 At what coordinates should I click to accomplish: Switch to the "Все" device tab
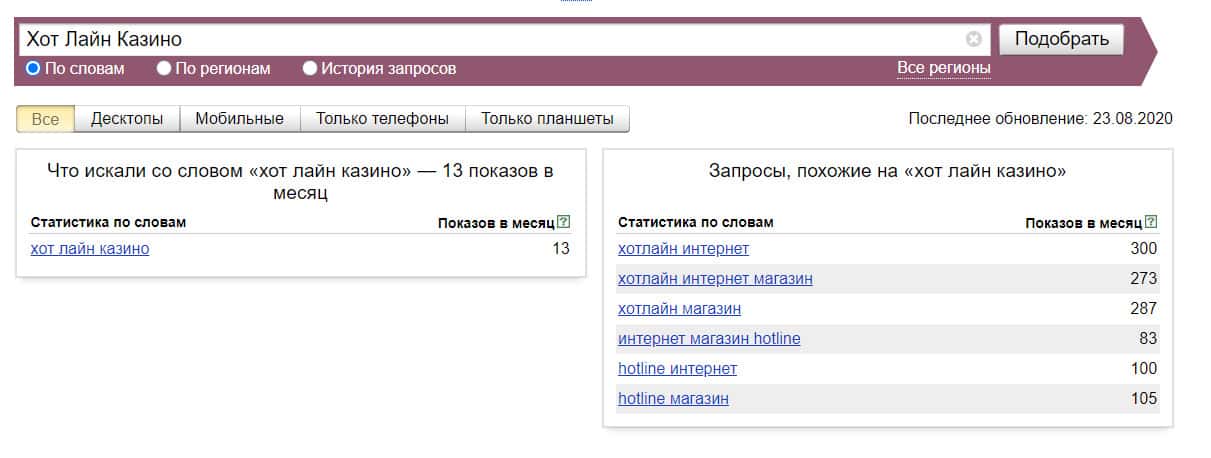(46, 119)
